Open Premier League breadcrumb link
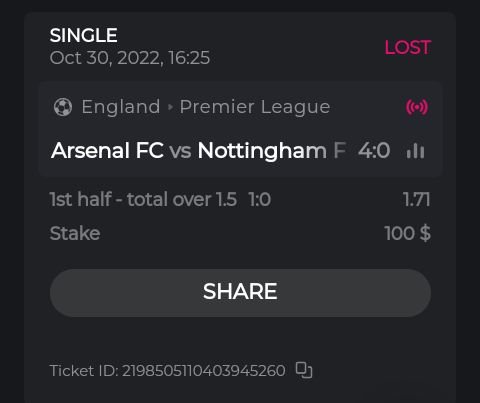 coord(255,107)
